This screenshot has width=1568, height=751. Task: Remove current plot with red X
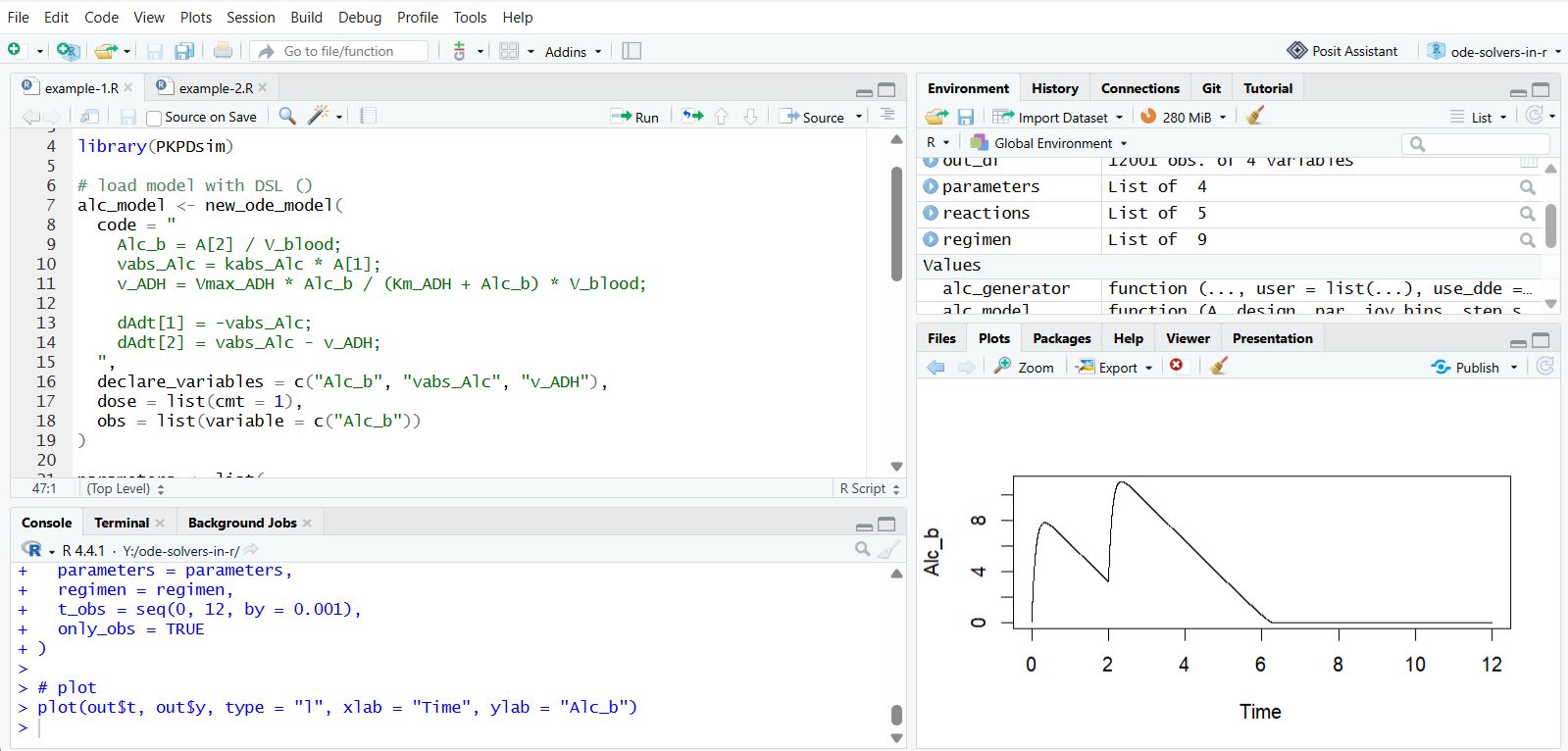[1177, 366]
